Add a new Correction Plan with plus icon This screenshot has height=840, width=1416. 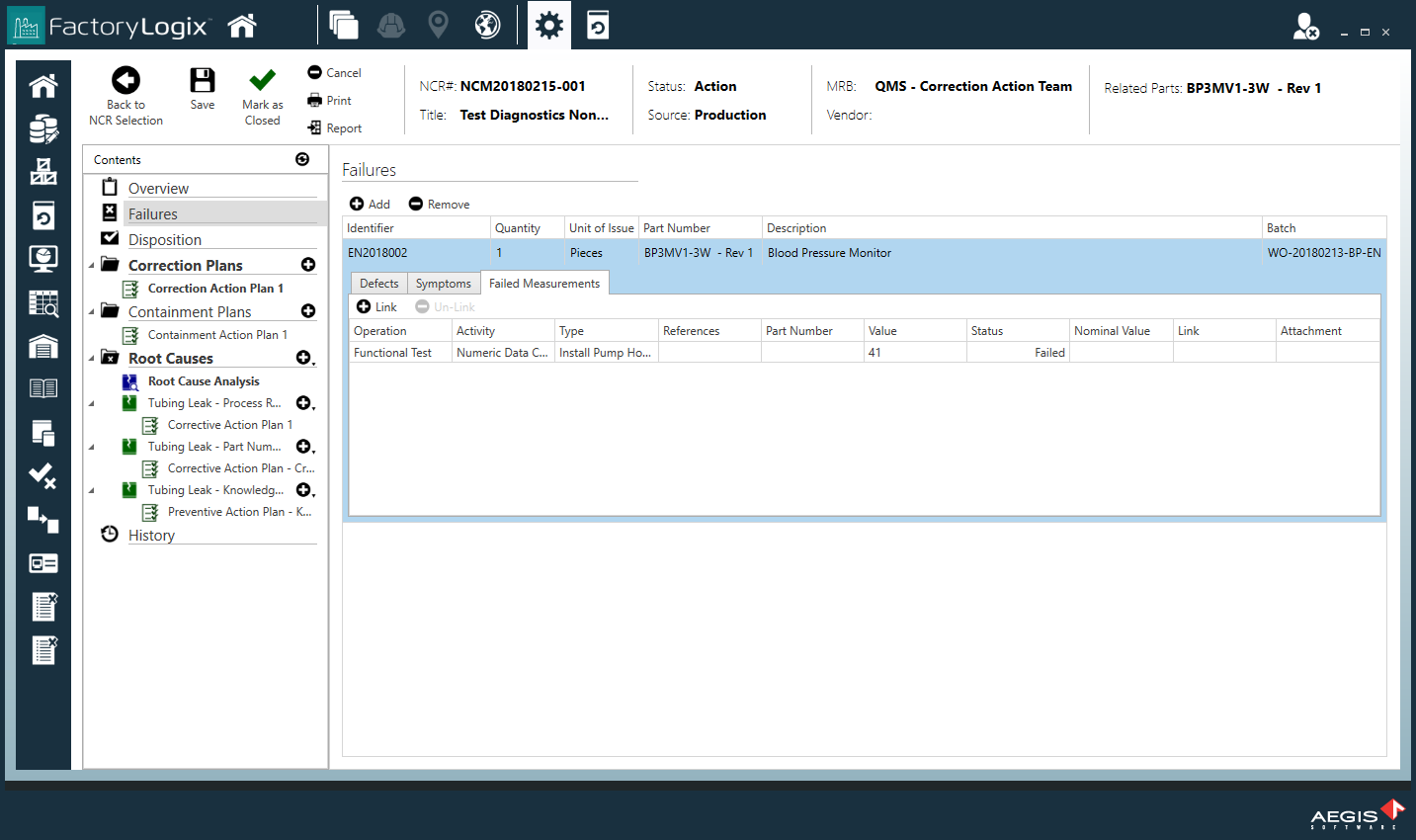[308, 265]
